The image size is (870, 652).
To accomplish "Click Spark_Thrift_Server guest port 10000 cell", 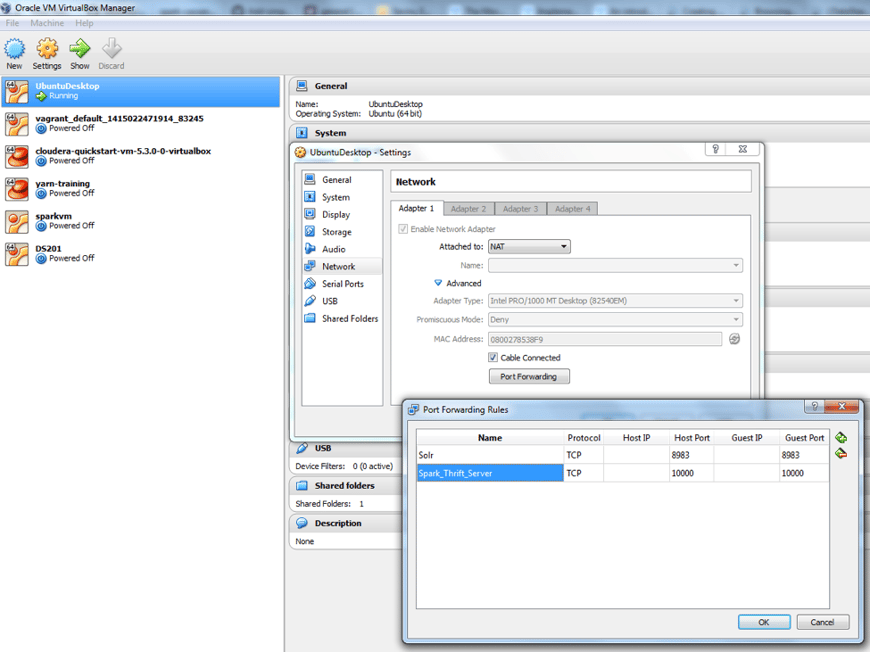I will 805,473.
